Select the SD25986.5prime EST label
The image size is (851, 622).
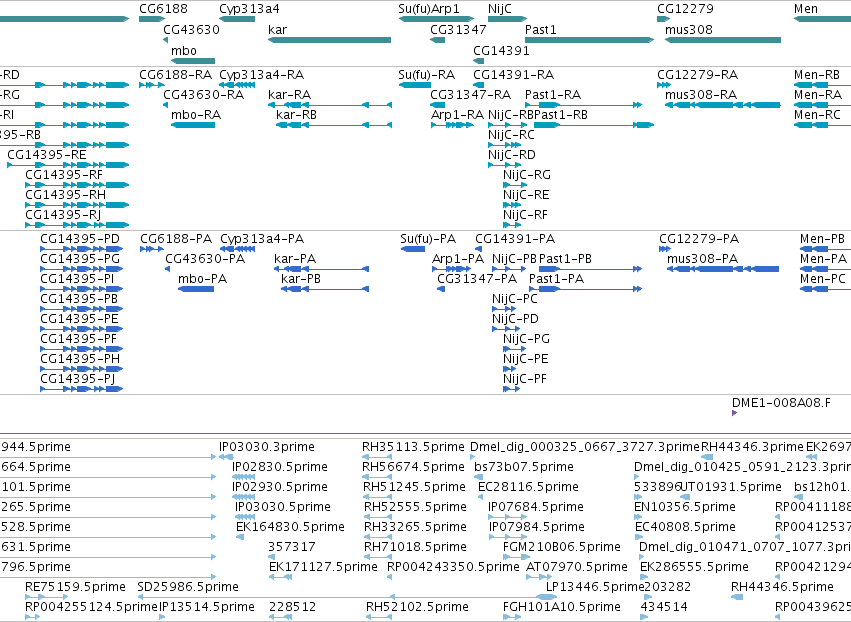(188, 587)
